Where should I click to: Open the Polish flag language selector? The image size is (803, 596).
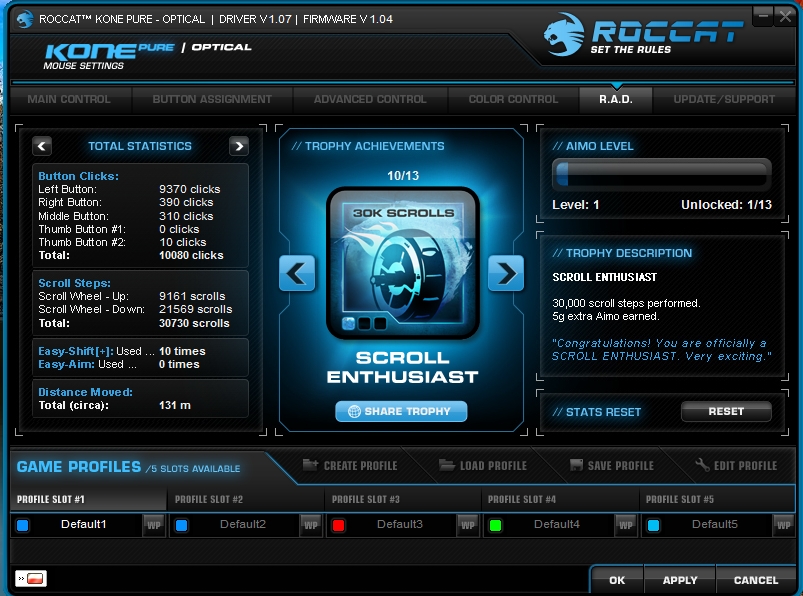pos(31,579)
